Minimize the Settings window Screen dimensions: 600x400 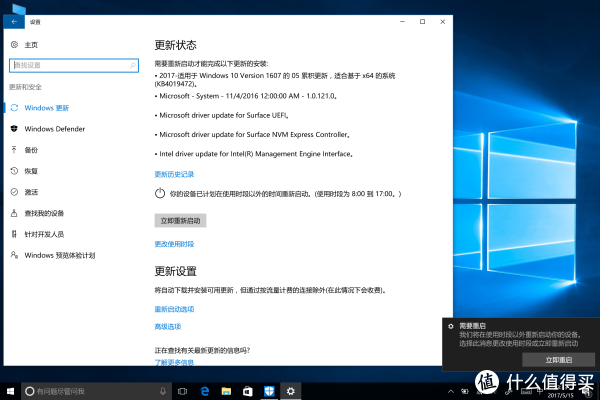(x=402, y=22)
